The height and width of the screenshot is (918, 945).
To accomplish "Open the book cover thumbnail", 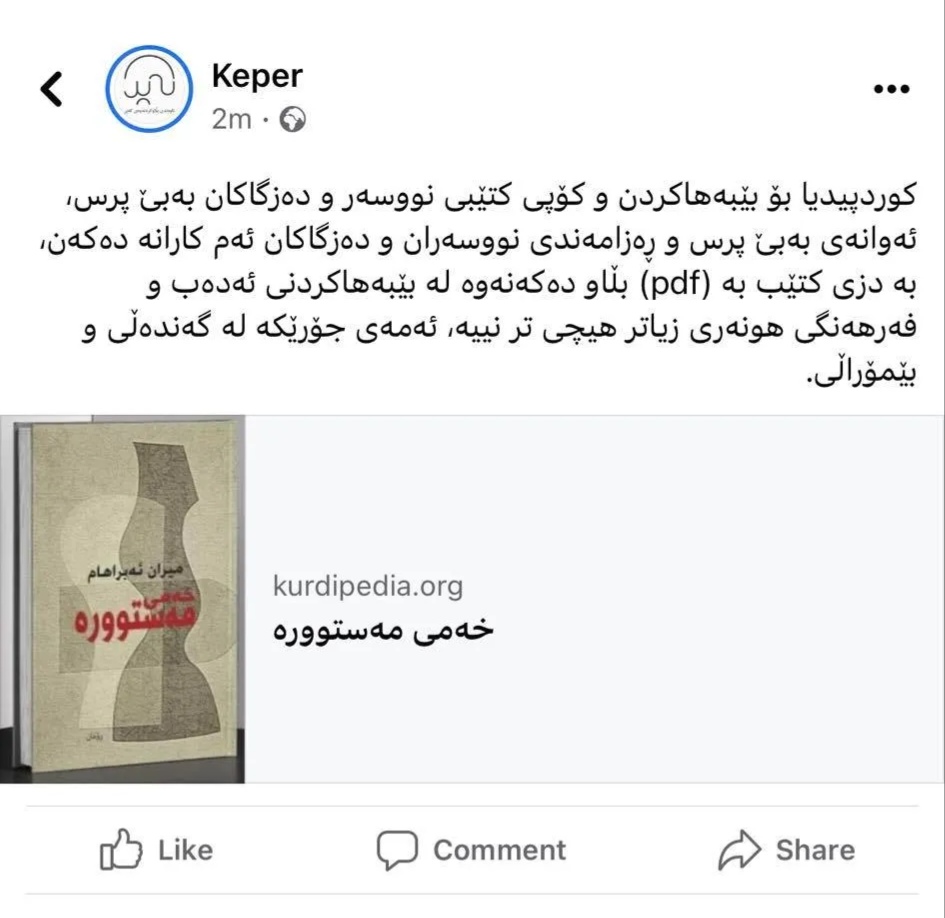I will coord(122,599).
